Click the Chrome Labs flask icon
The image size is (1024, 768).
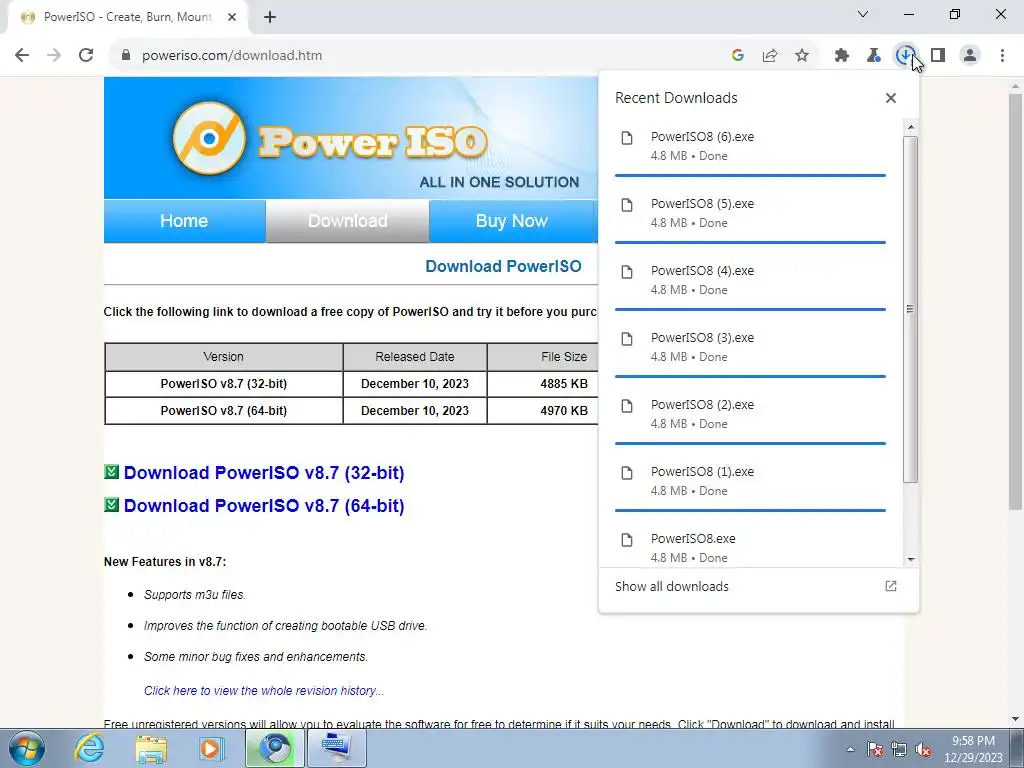874,56
